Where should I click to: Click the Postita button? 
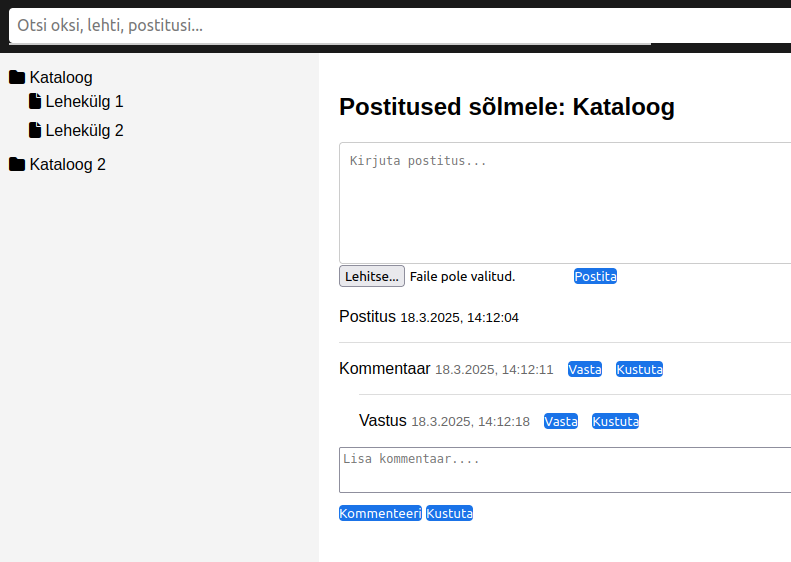click(595, 276)
